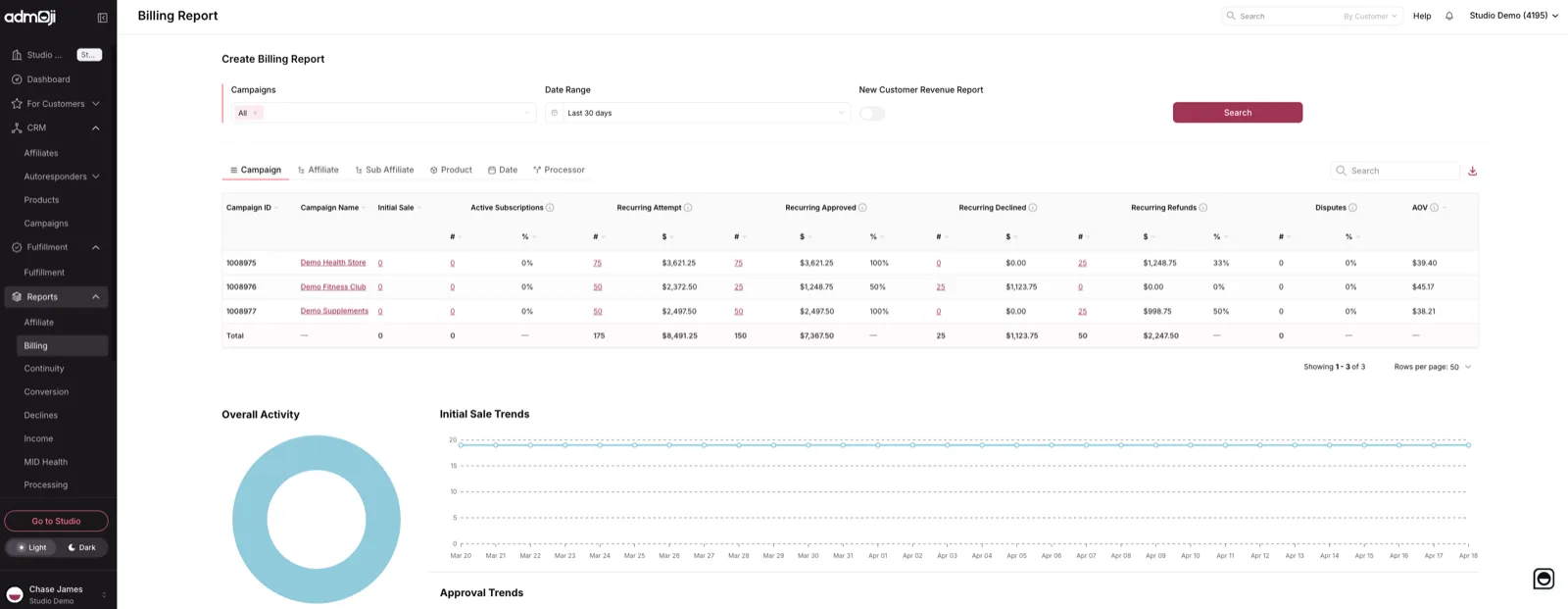
Task: Show info for Disputes column
Action: point(1353,208)
